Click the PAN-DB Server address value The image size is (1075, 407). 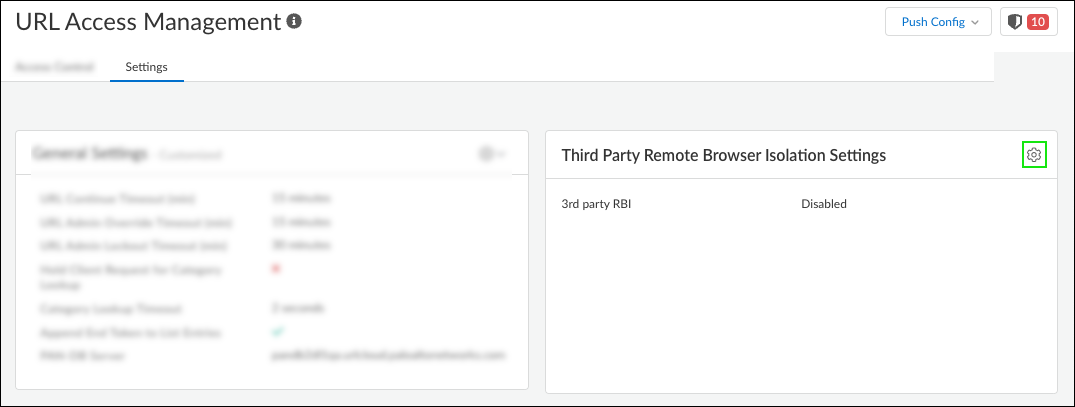388,354
